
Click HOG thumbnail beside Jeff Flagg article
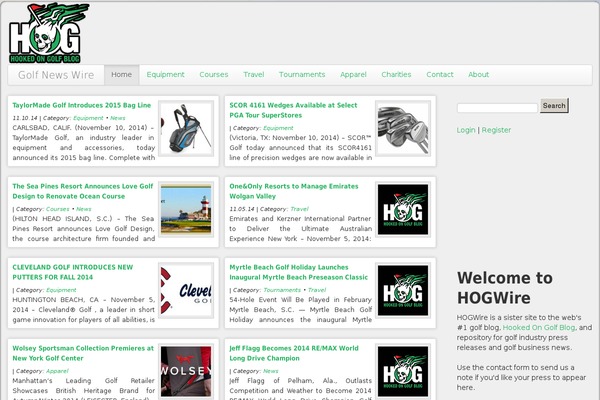[x=402, y=372]
